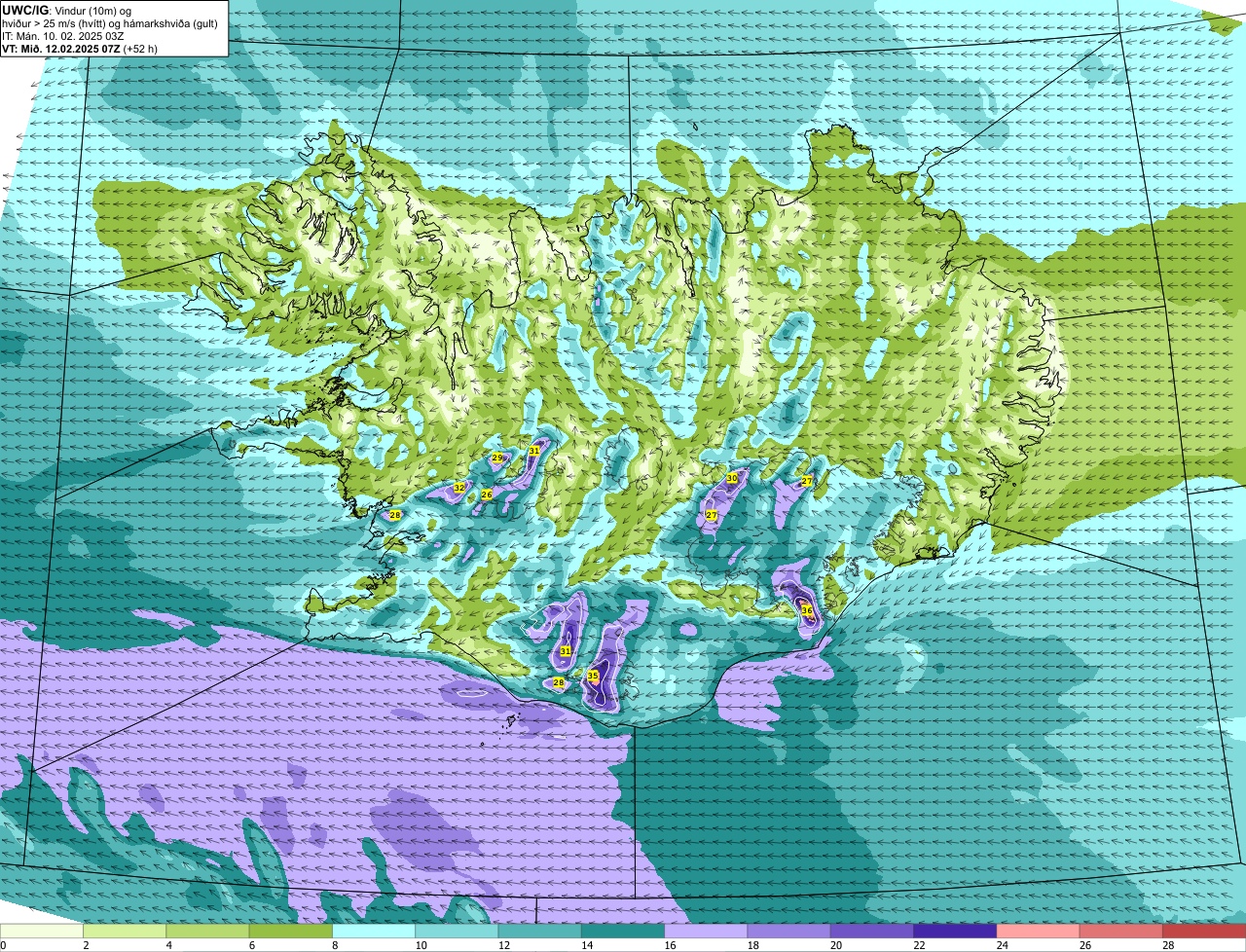1246x952 pixels.
Task: Click the yellow gust label 36
Action: point(807,610)
